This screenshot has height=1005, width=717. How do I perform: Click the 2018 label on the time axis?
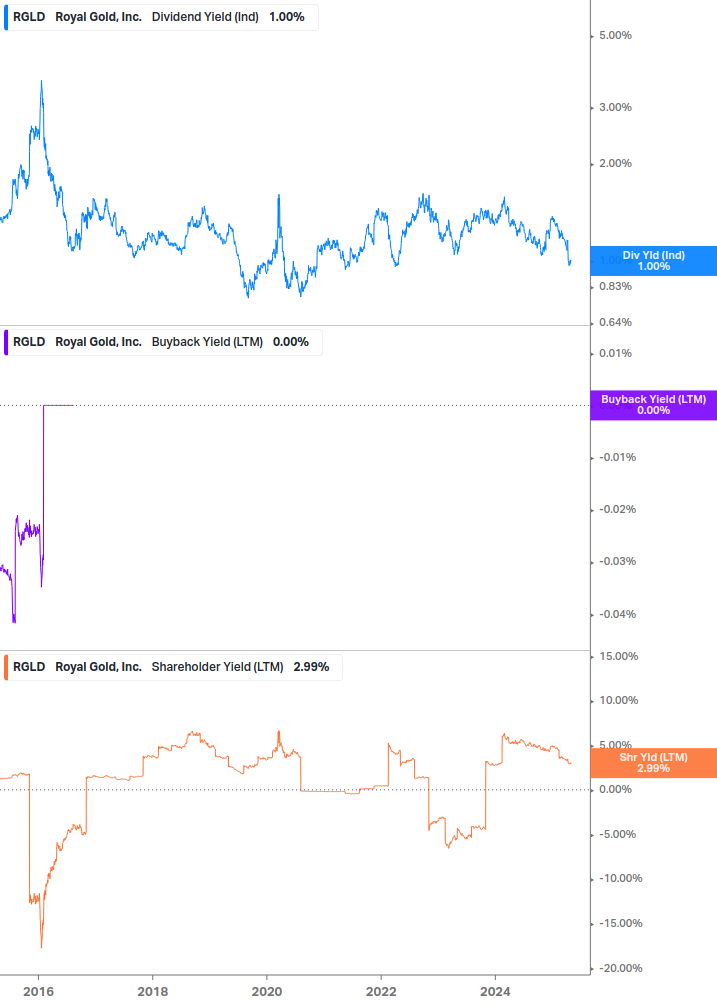pyautogui.click(x=152, y=992)
